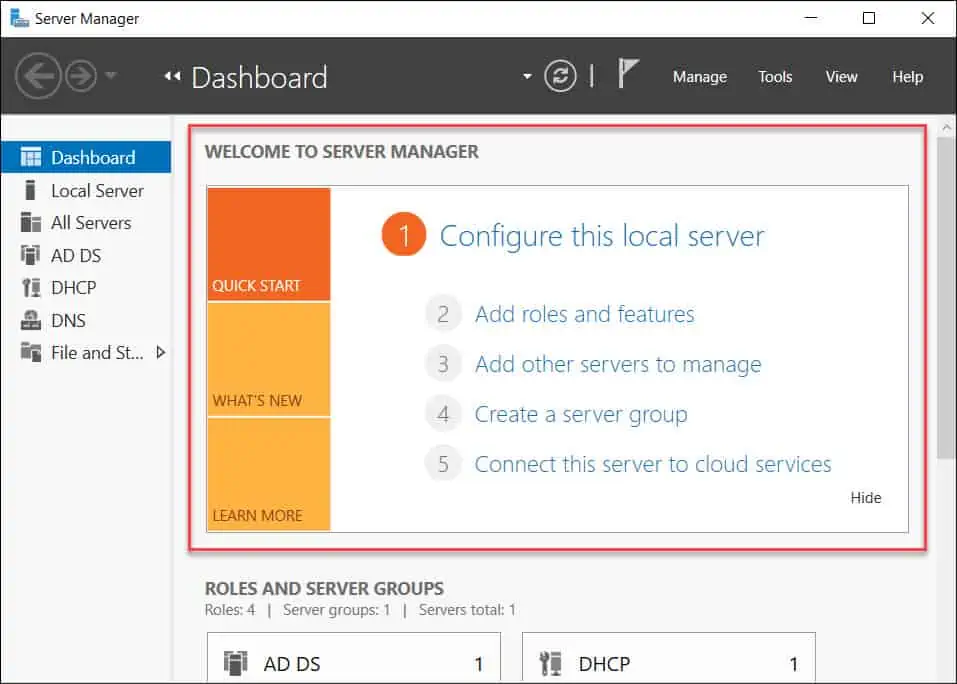Click the 'WELCOME TO SERVER MANAGER' heading

pyautogui.click(x=342, y=152)
